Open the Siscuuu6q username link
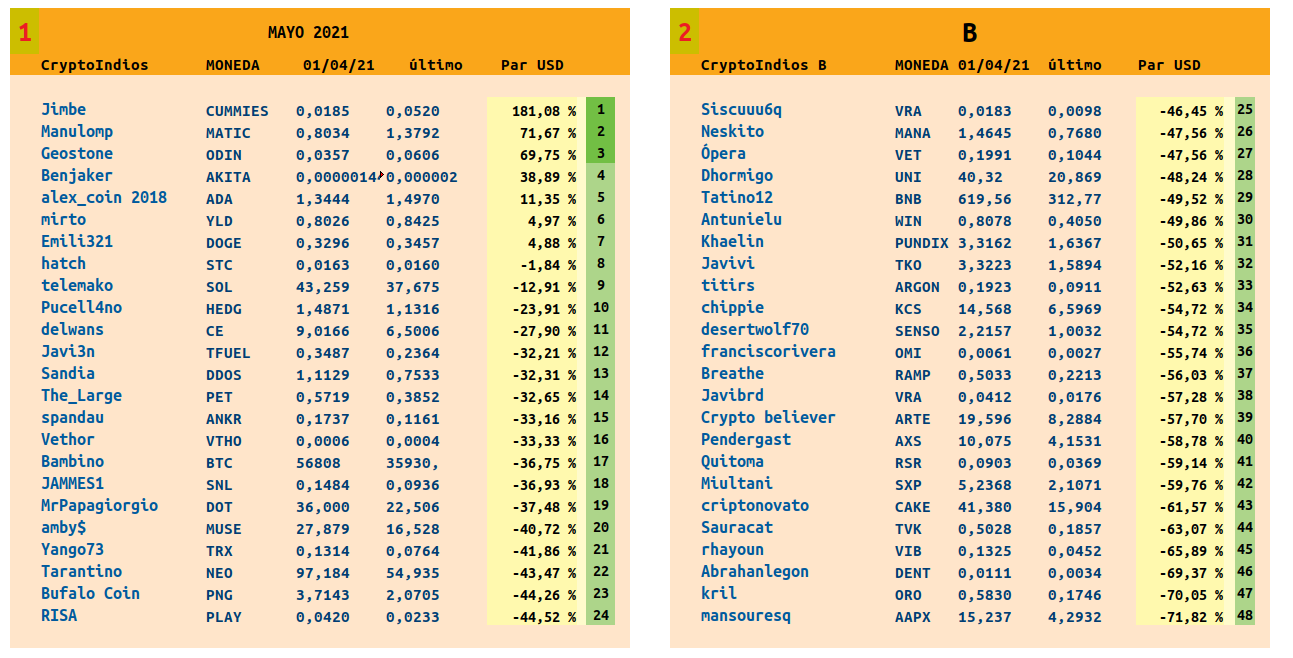Viewport: 1293px width, 658px height. [741, 110]
